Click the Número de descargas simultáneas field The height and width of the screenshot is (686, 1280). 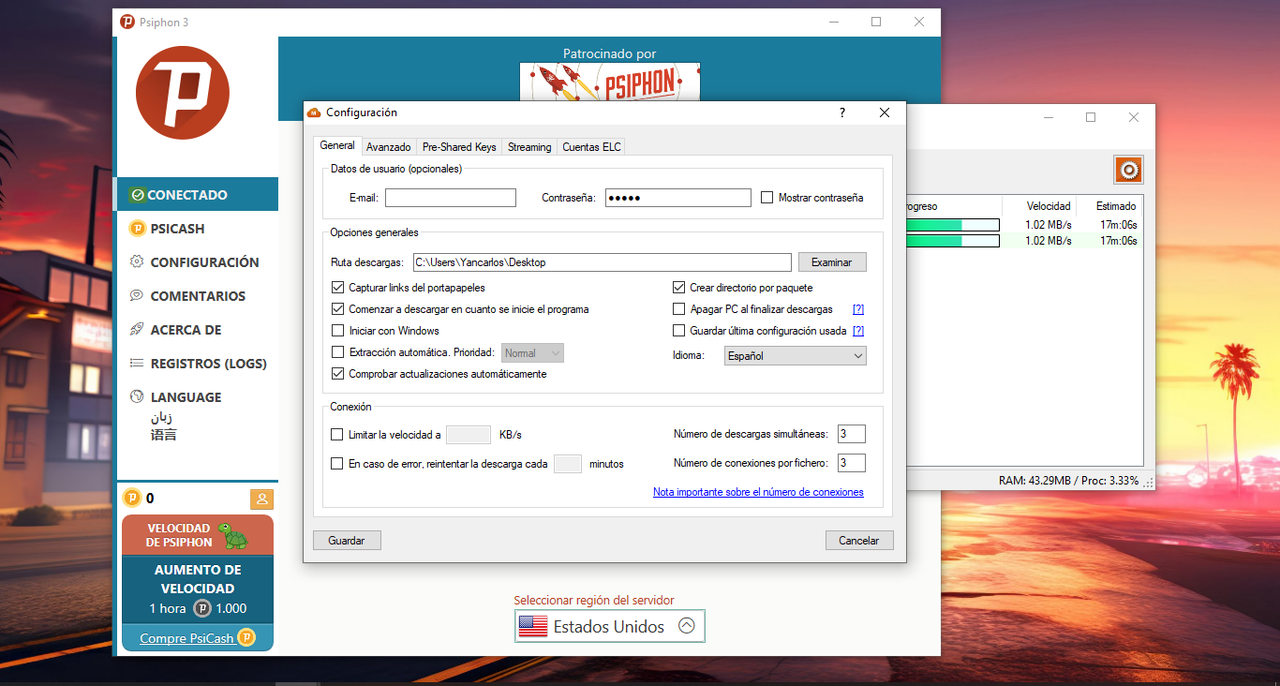(x=851, y=434)
